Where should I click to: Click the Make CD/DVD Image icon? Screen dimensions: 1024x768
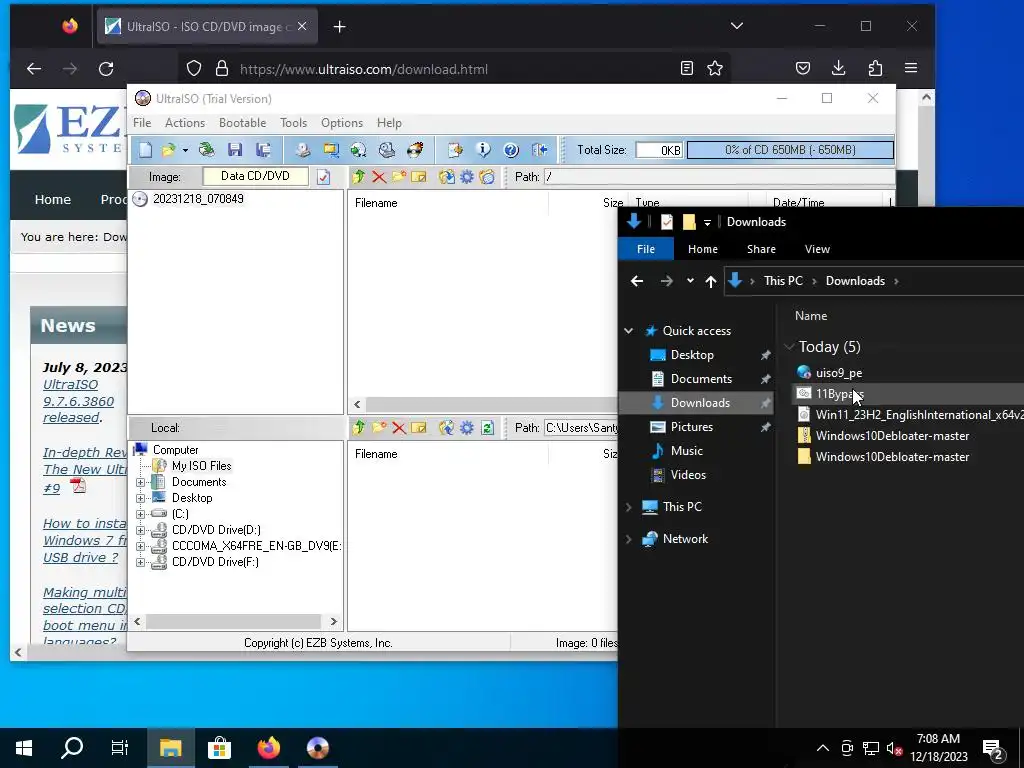click(302, 150)
